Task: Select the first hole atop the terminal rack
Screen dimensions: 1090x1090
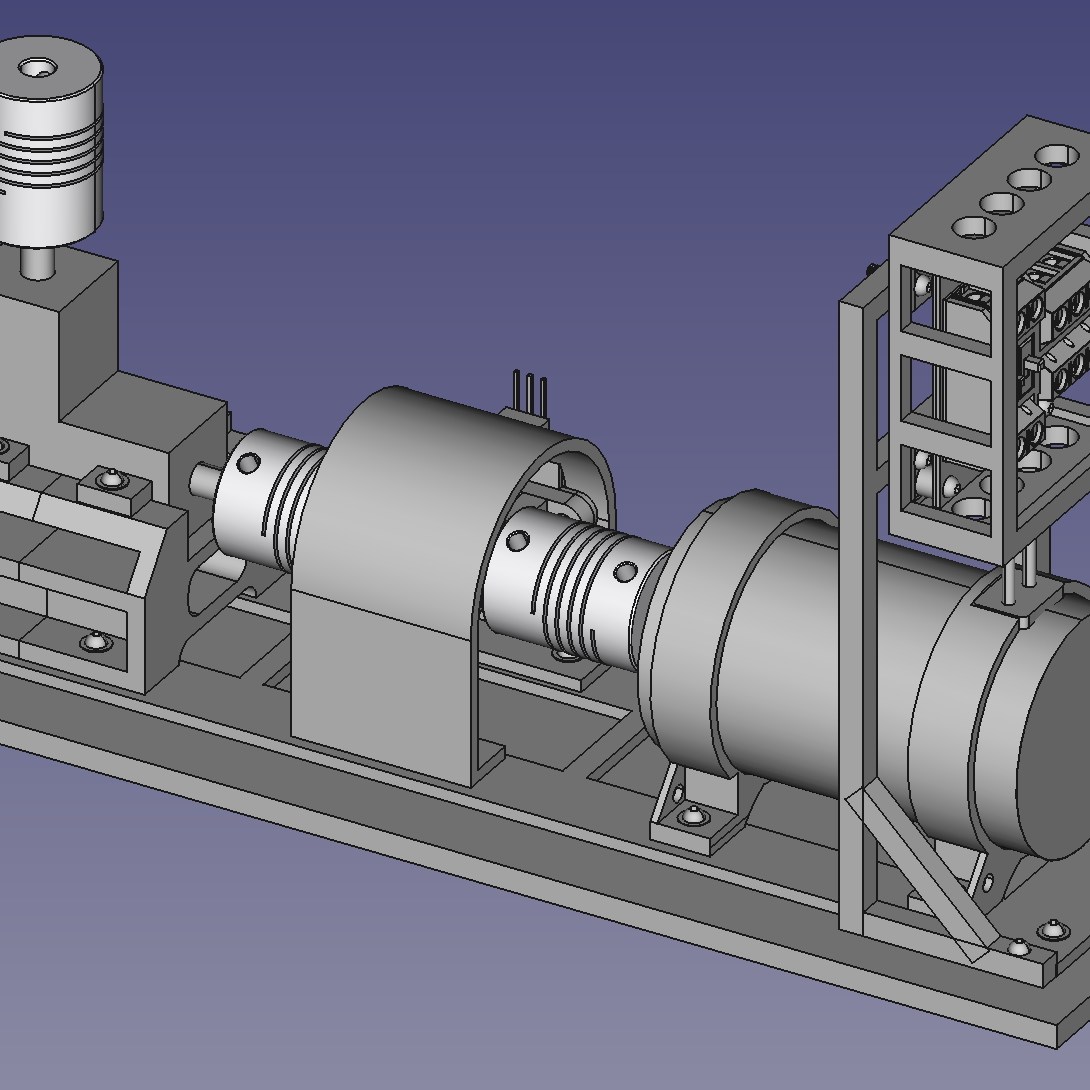Action: (x=973, y=227)
